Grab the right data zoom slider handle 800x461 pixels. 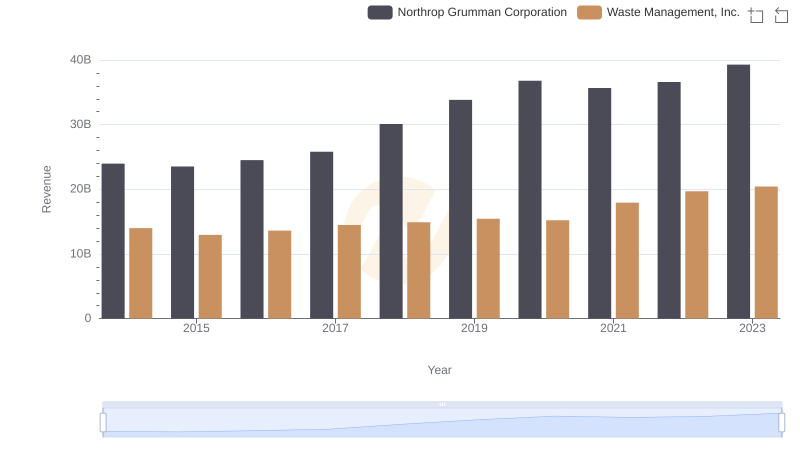point(781,423)
